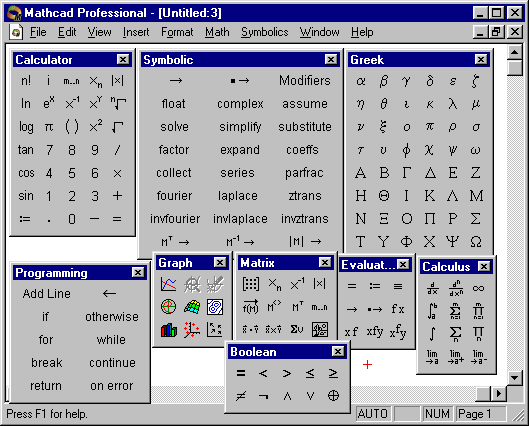
Task: Click the Page 1 status bar indicator
Action: click(x=481, y=414)
